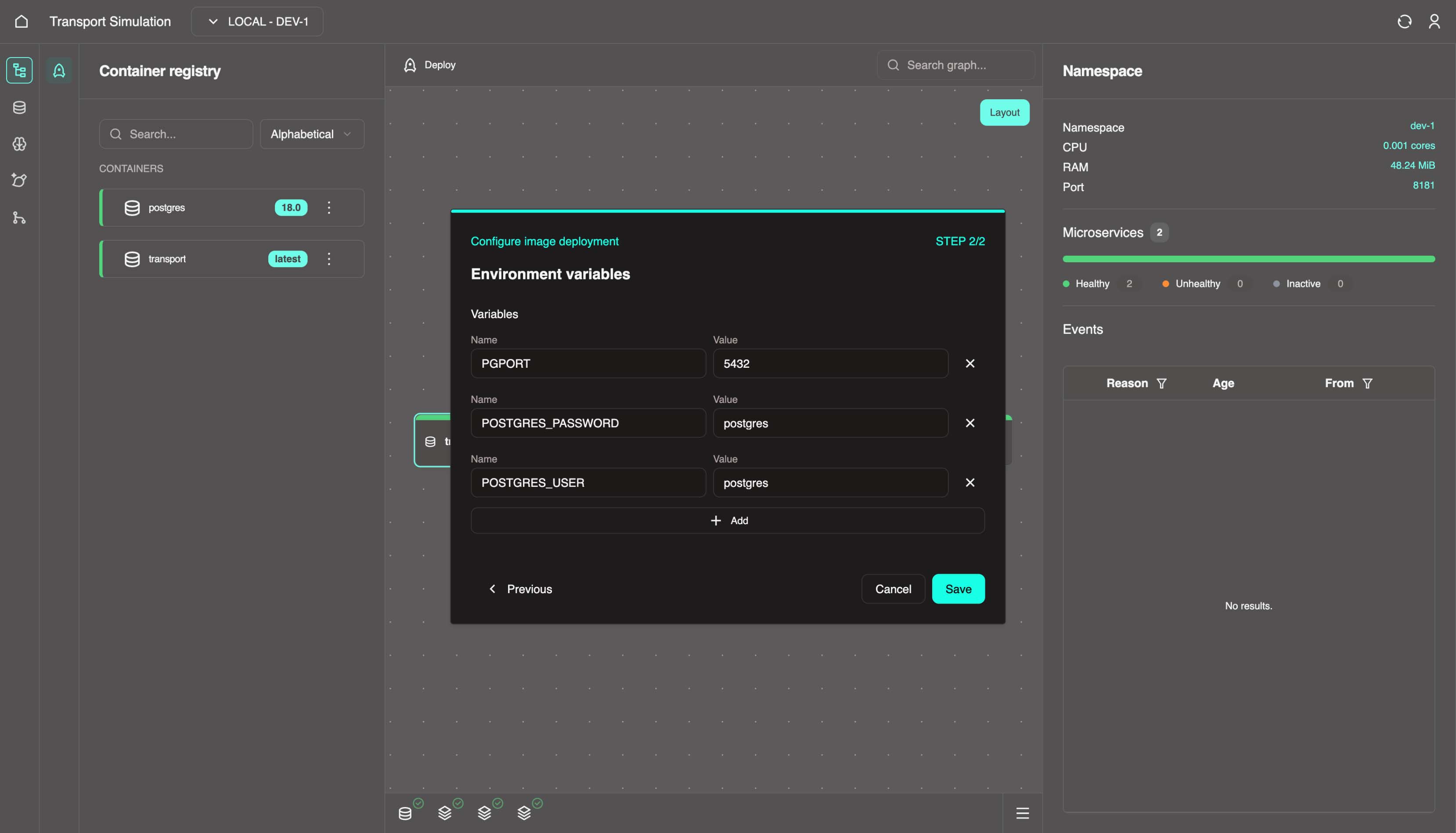The height and width of the screenshot is (833, 1456).
Task: Open the flask experiment sidebar icon
Action: click(19, 180)
